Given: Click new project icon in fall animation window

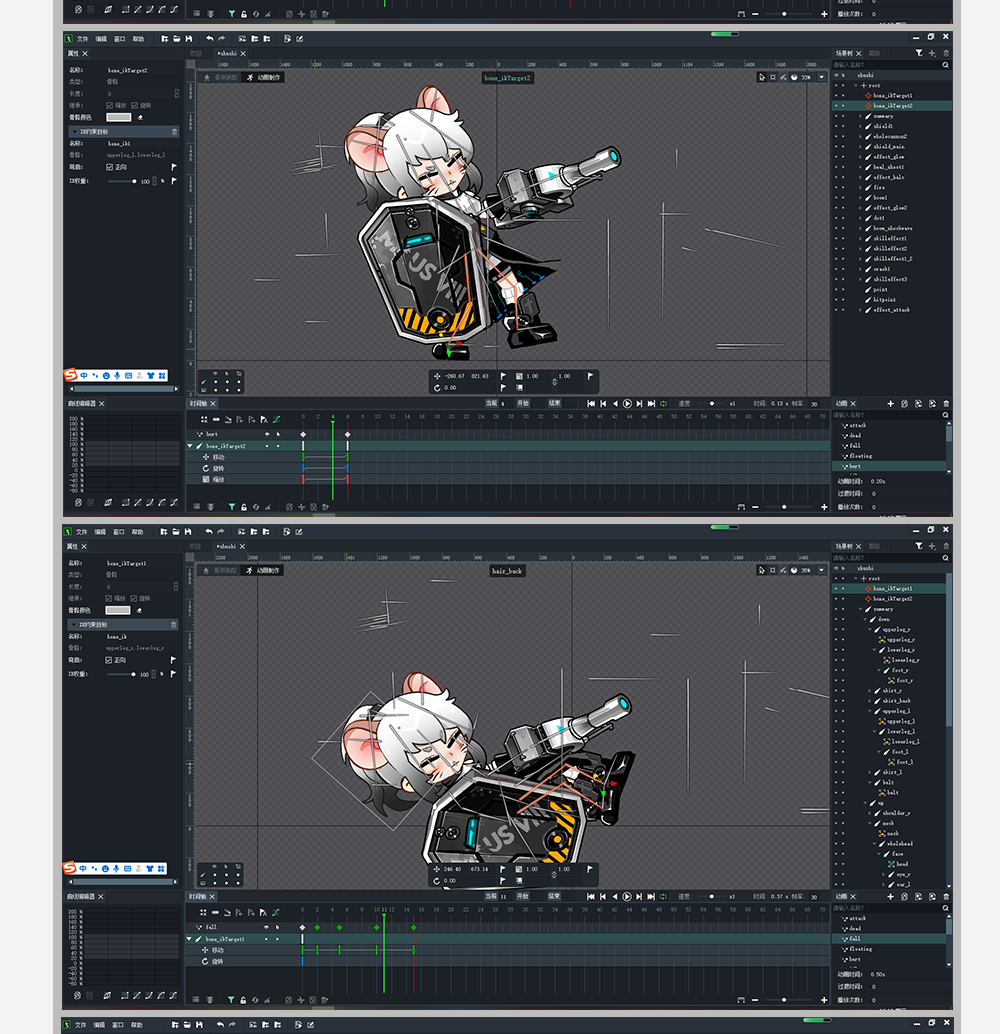Looking at the screenshot, I should coord(164,532).
